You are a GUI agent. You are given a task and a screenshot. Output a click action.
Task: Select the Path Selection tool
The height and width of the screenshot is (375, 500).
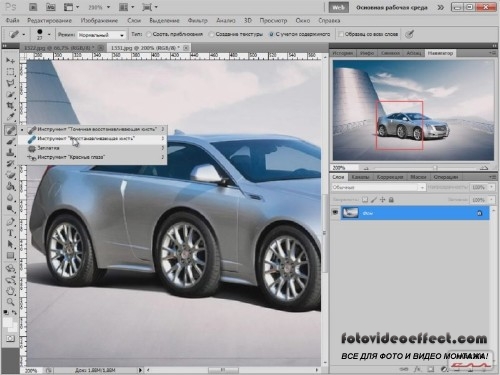pyautogui.click(x=10, y=244)
